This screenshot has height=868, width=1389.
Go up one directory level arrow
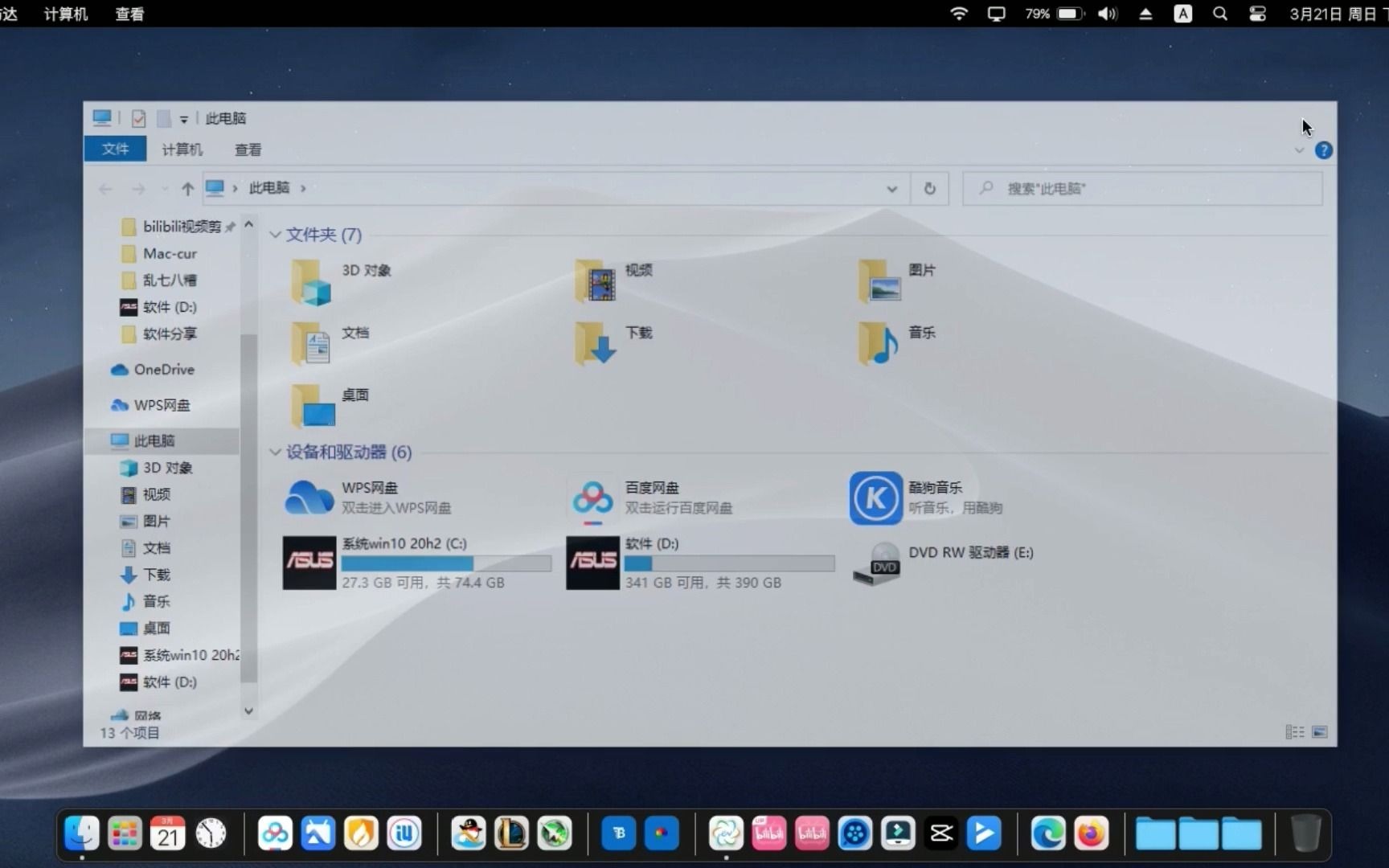click(187, 189)
